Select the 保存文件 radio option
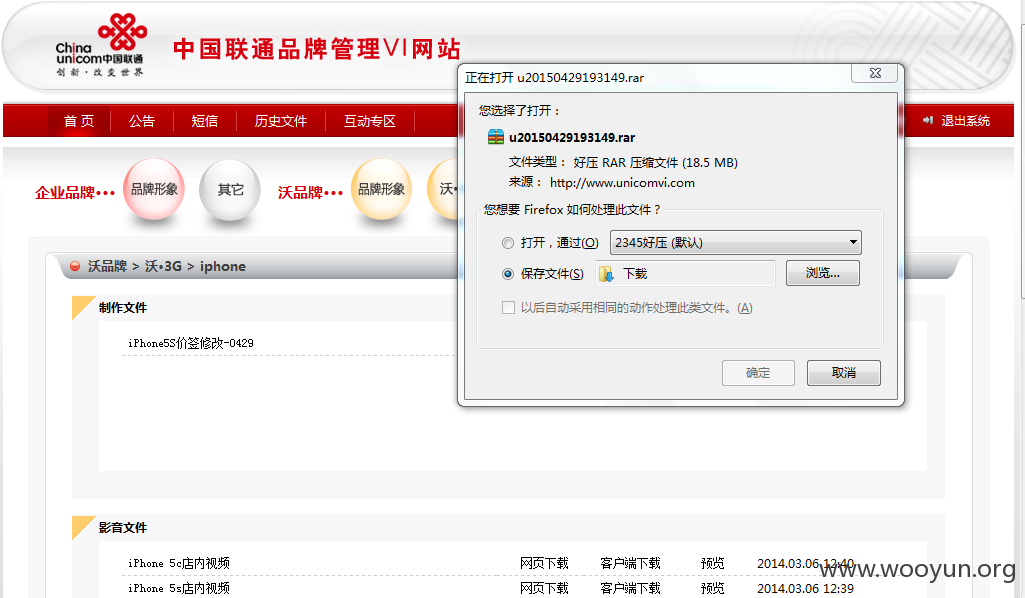Screen dimensions: 1025x598 pos(508,274)
